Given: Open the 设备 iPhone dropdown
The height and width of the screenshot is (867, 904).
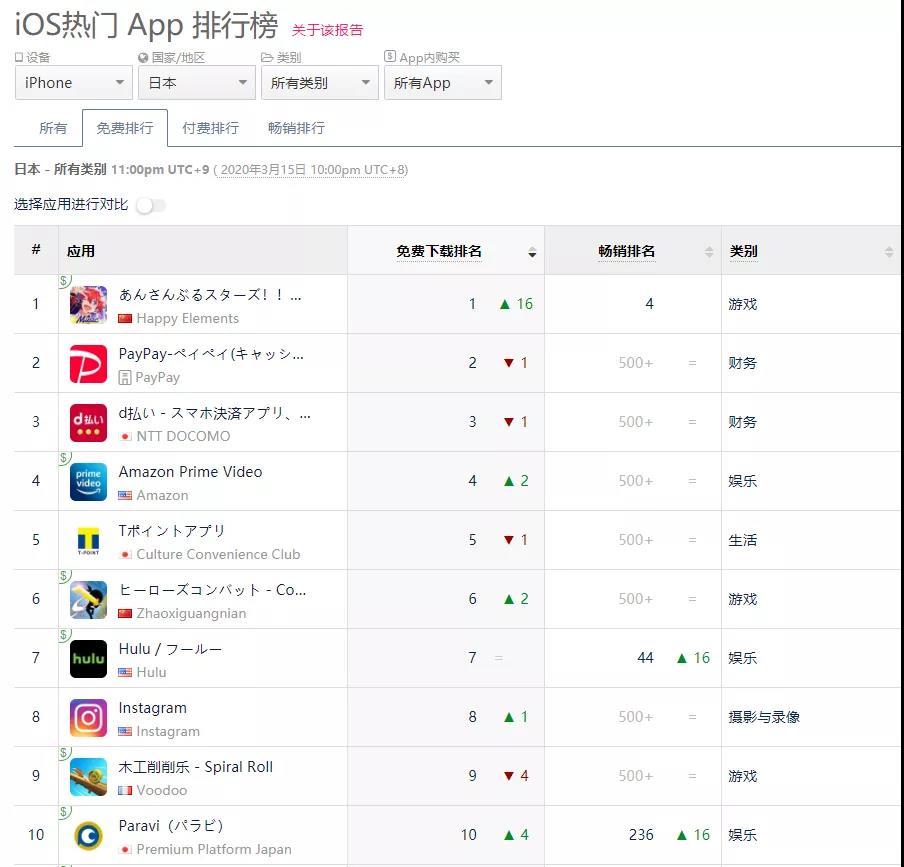Looking at the screenshot, I should (x=72, y=82).
